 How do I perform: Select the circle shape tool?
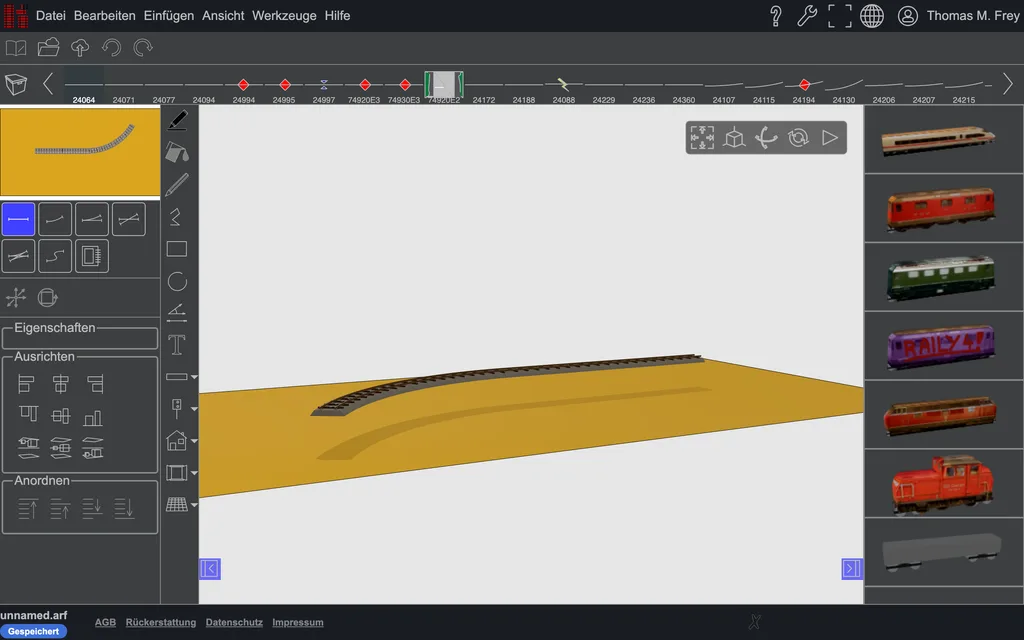pos(177,281)
